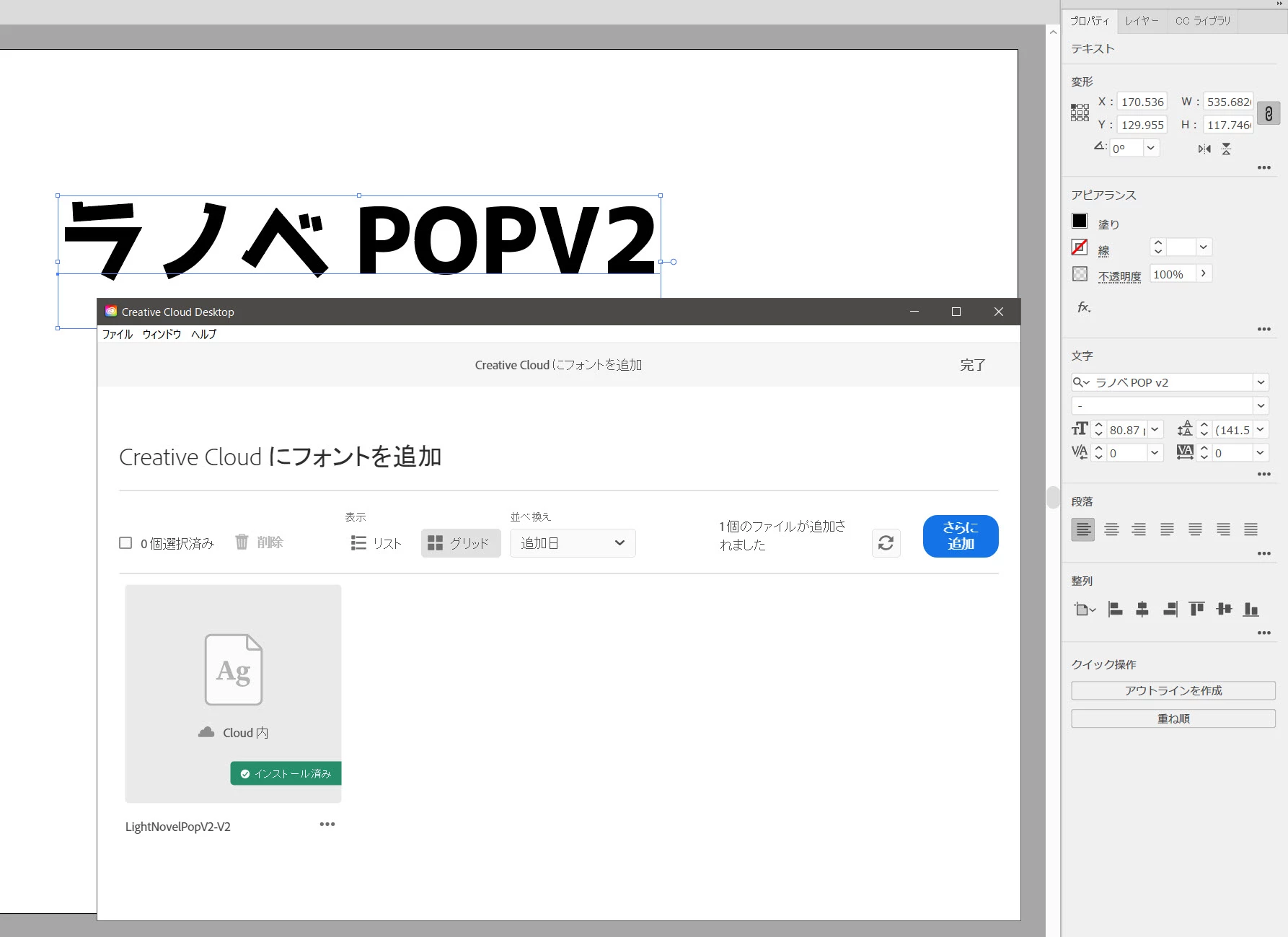
Task: Check the 0個選択済み select-all checkbox
Action: coord(125,542)
